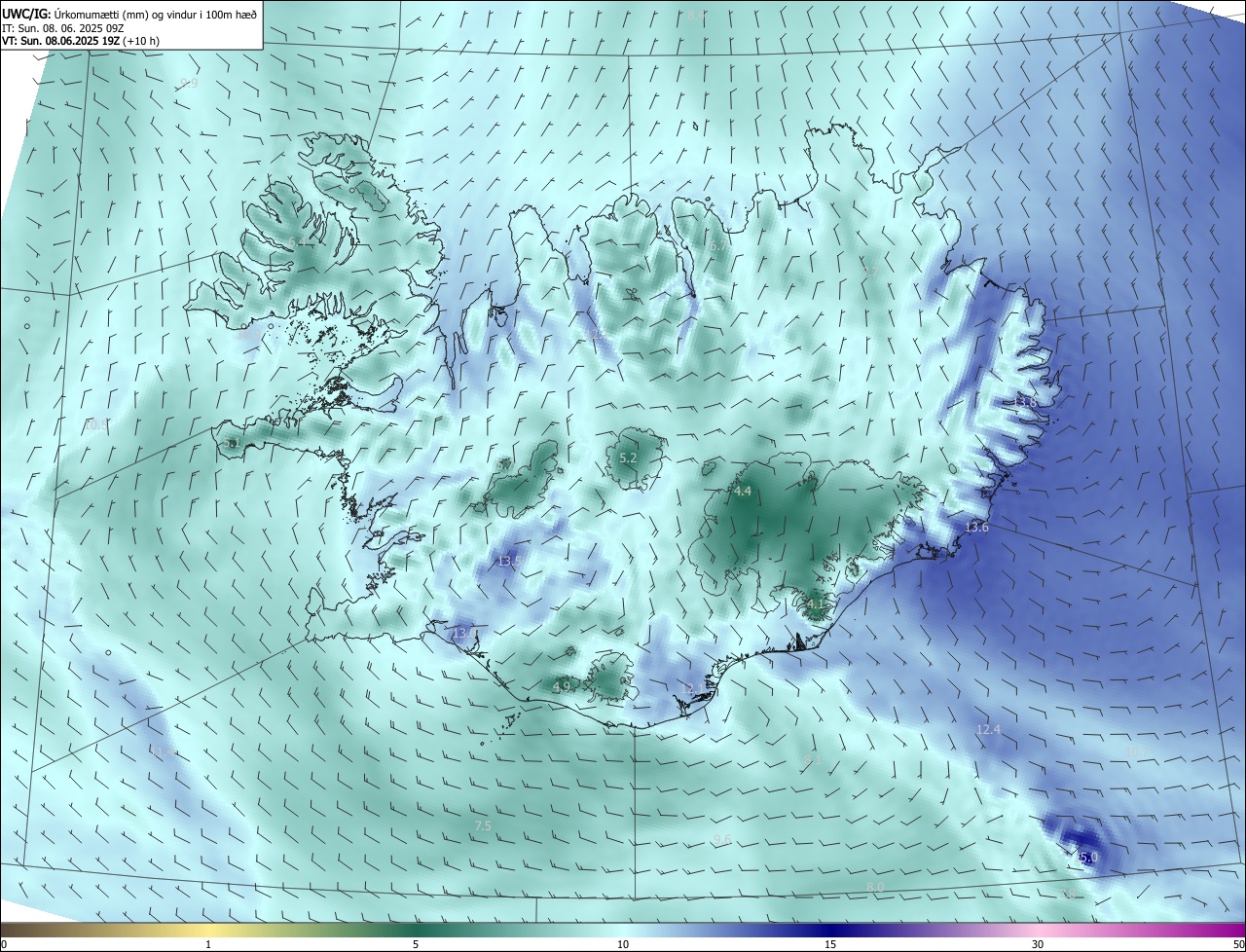The height and width of the screenshot is (952, 1246).
Task: Click the 5 tick on the color scale
Action: [416, 944]
